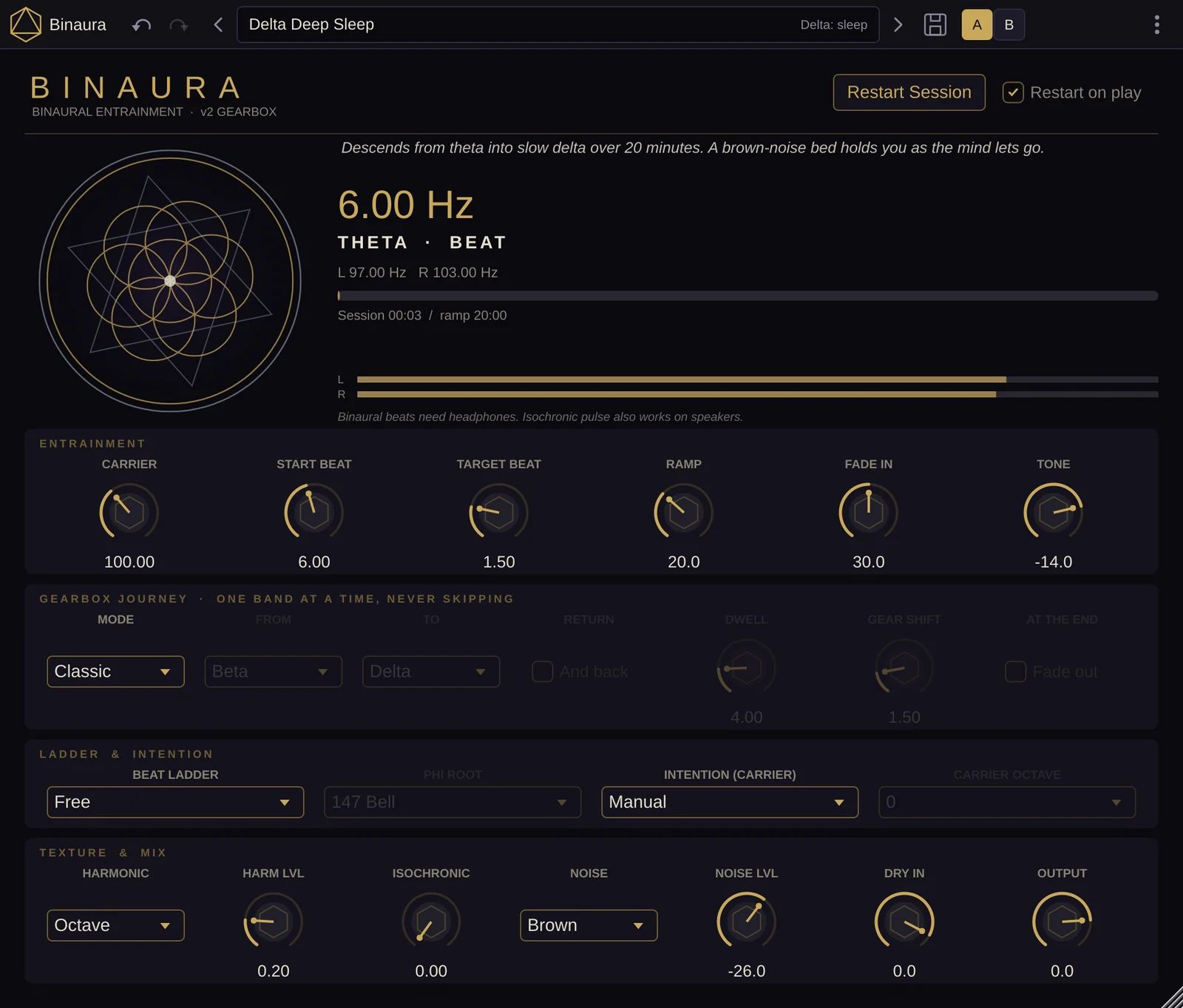This screenshot has width=1183, height=1008.
Task: Click the Fade In knob
Action: coord(869,512)
